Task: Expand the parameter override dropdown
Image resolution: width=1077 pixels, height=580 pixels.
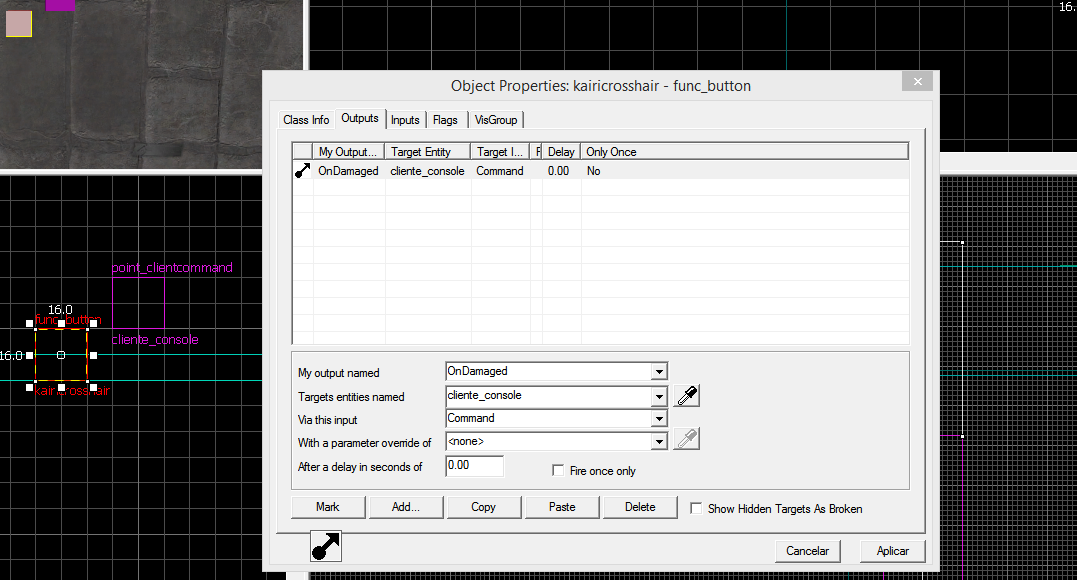Action: click(x=659, y=442)
